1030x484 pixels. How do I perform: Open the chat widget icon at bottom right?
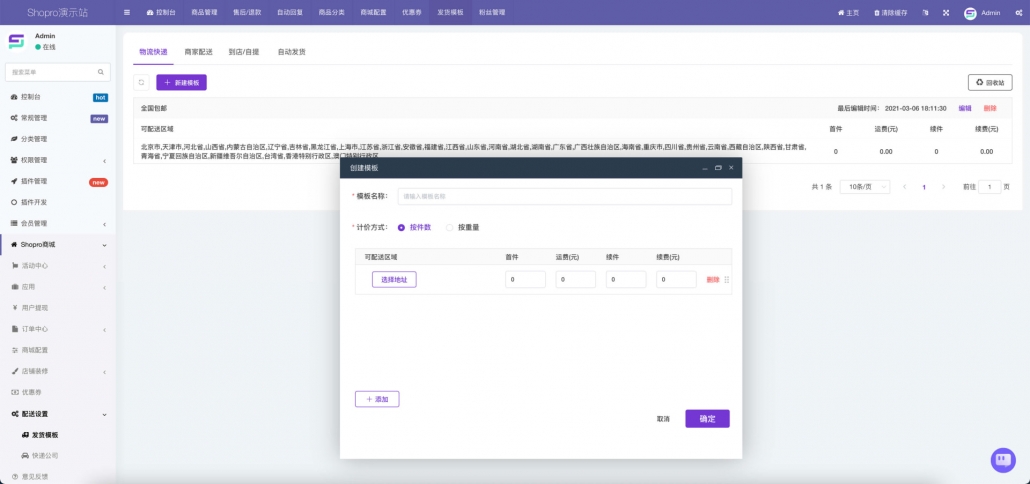click(x=1002, y=460)
